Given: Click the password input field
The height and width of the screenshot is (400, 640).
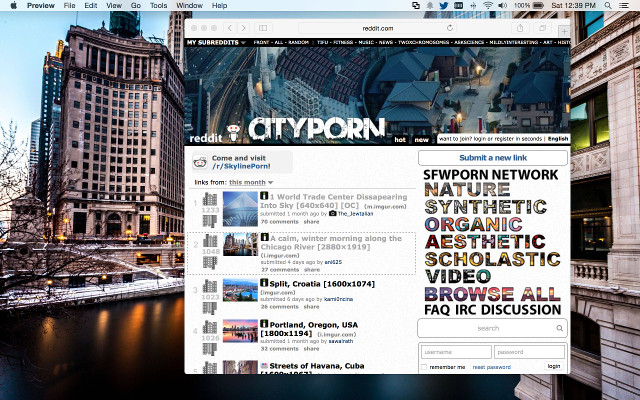Looking at the screenshot, I should tap(529, 352).
